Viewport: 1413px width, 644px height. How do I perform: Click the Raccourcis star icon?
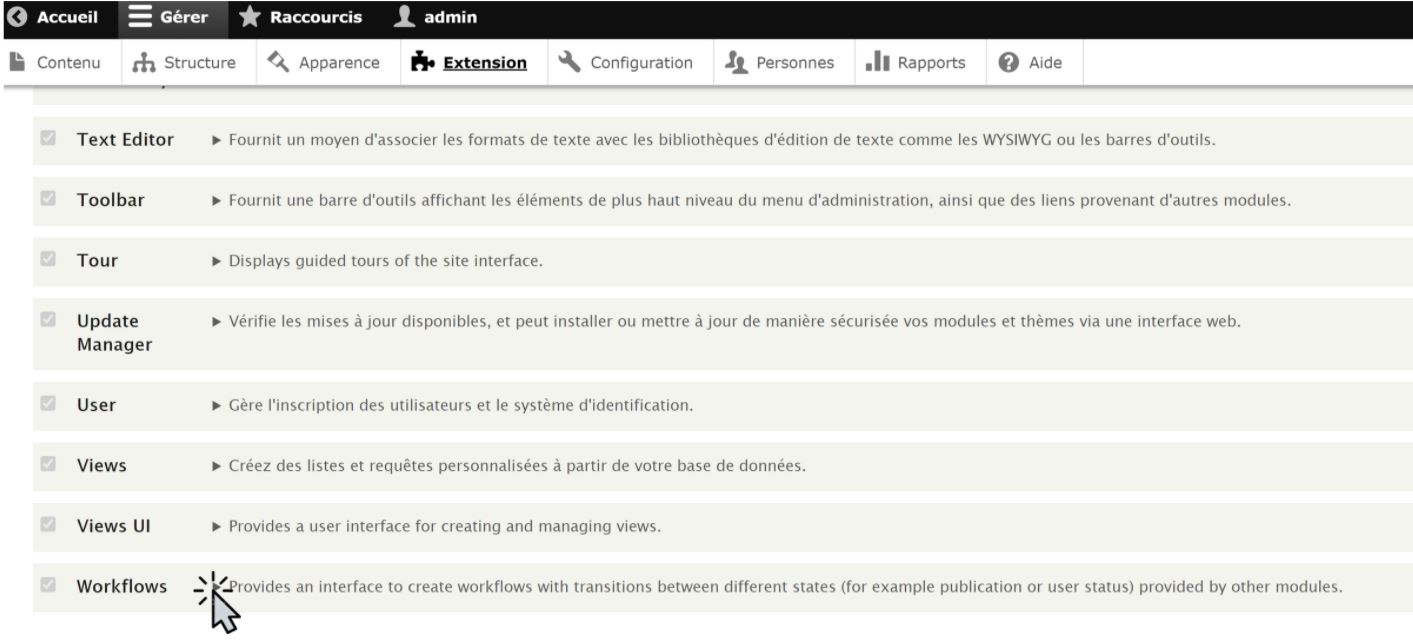click(x=251, y=18)
